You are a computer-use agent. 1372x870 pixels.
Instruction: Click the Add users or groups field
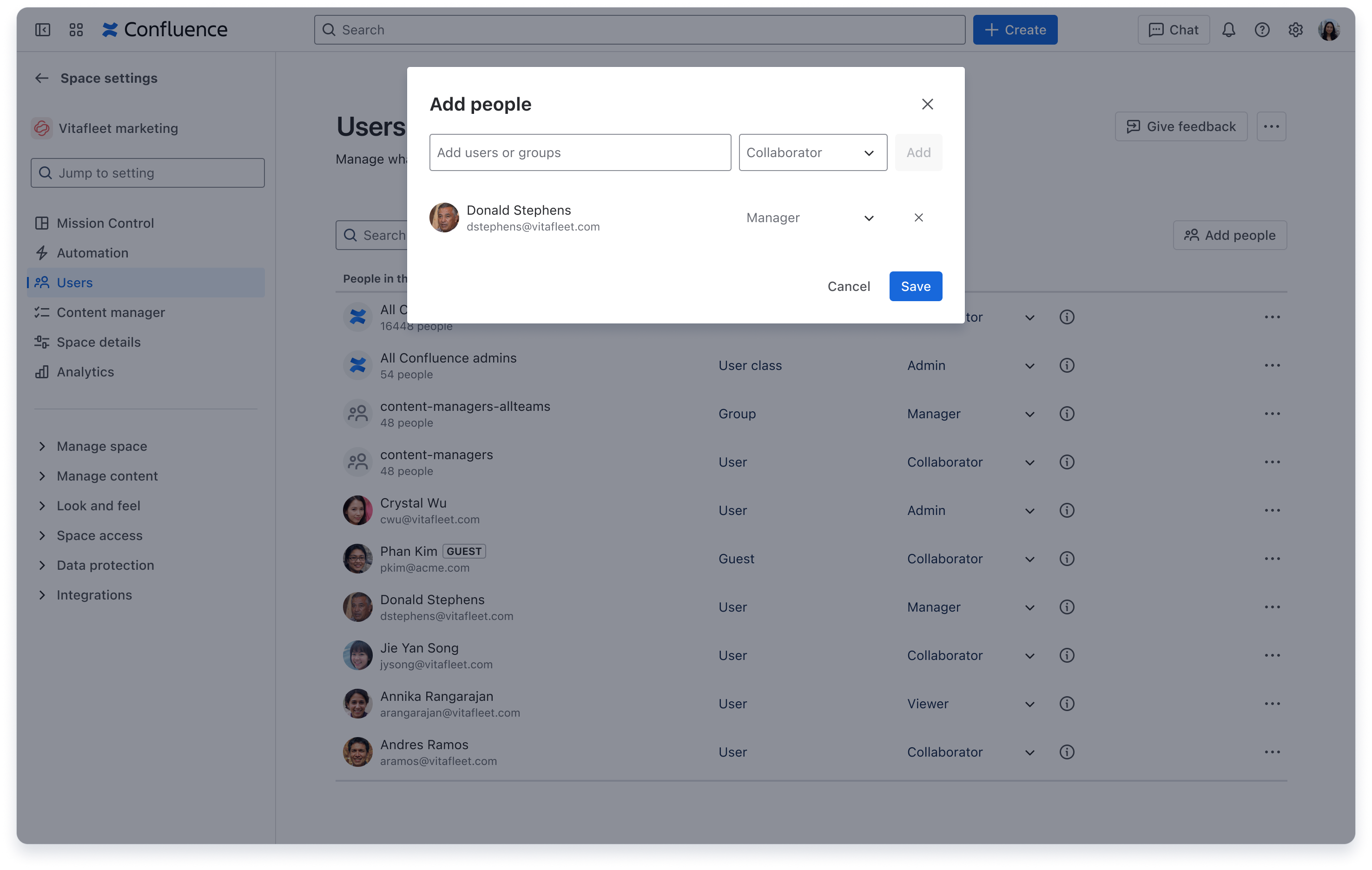coord(580,152)
